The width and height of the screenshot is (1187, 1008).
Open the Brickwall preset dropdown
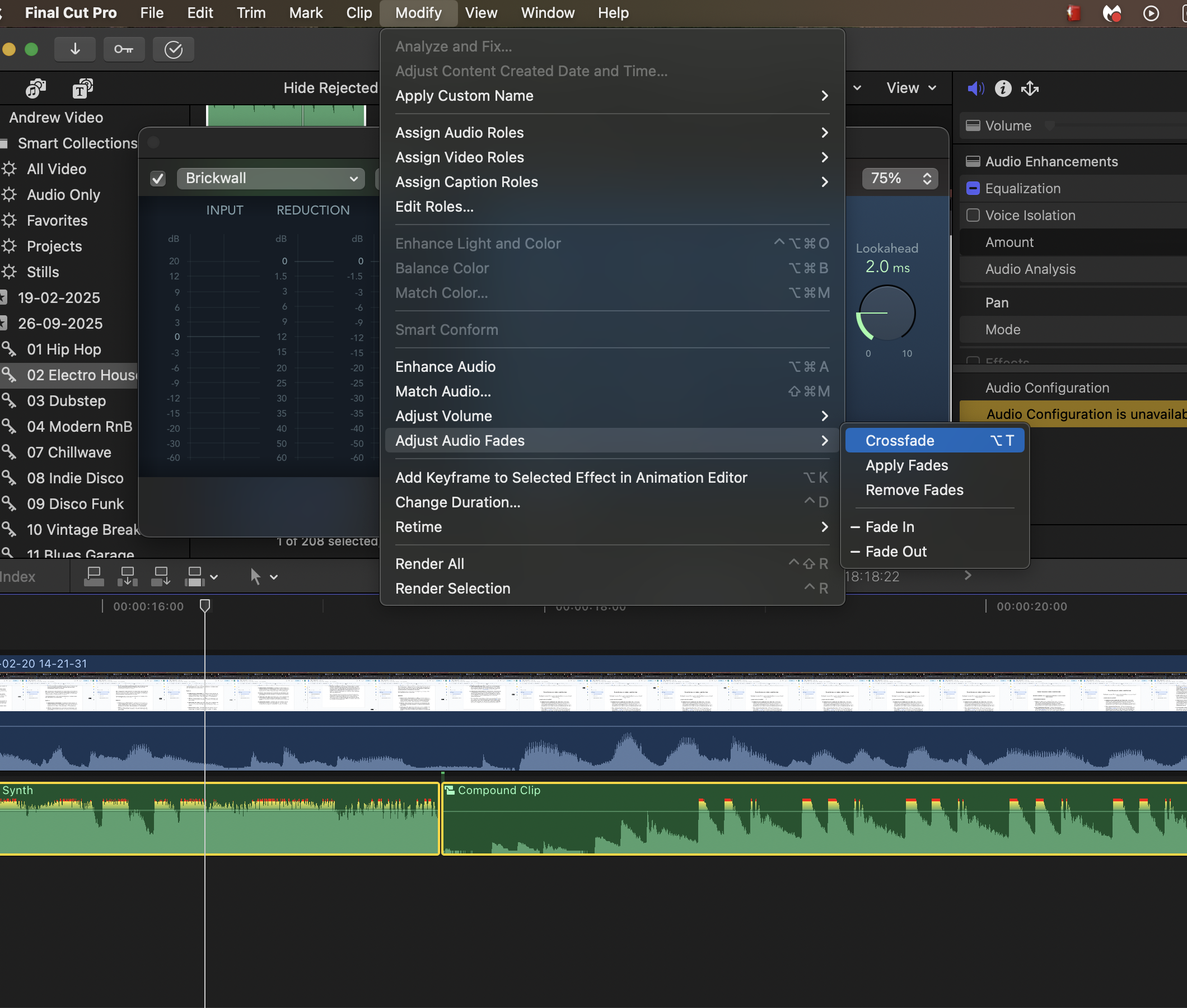coord(271,178)
